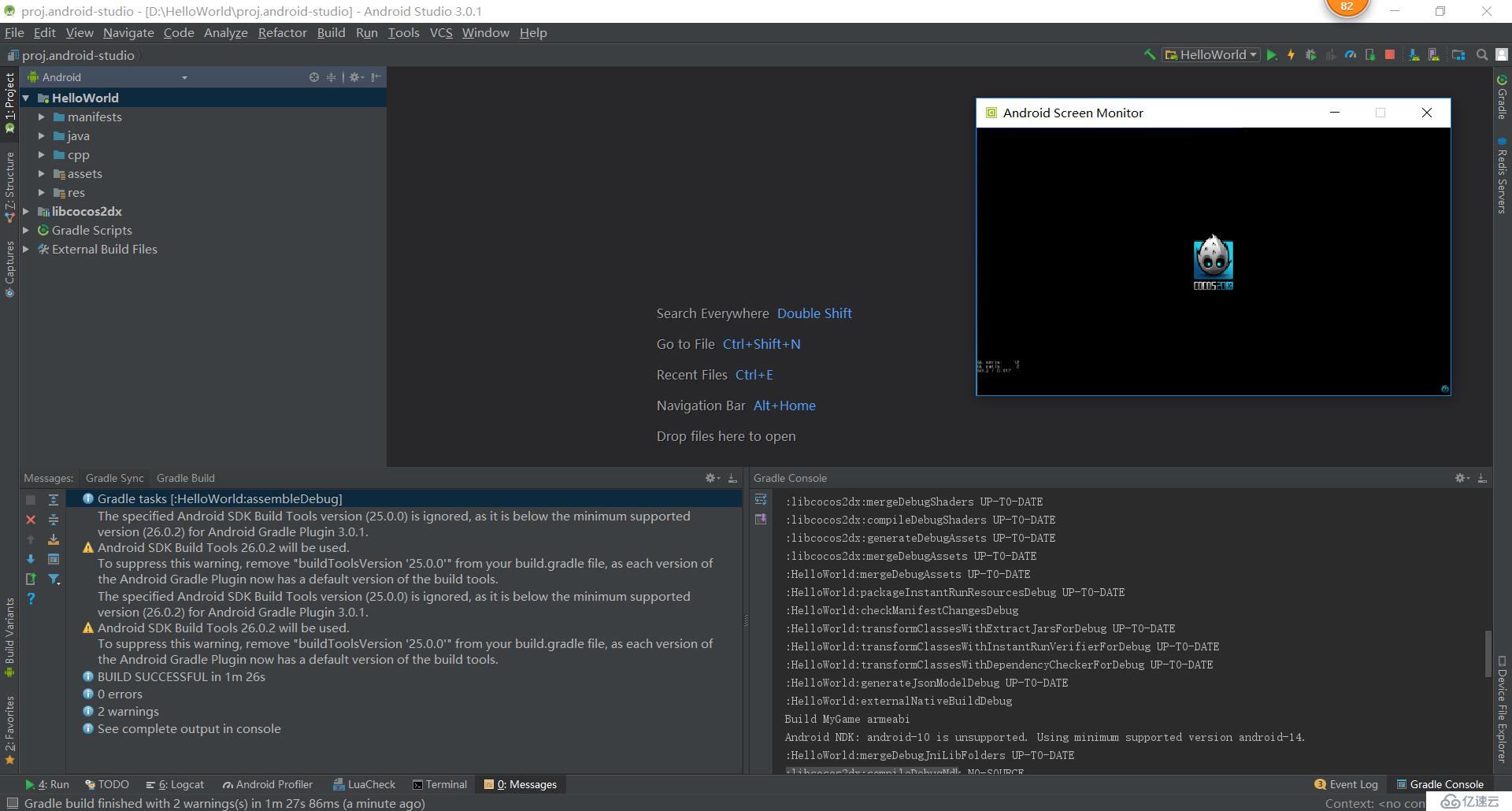Collapse all nodes in Project panel
The image size is (1512, 811).
coord(331,77)
